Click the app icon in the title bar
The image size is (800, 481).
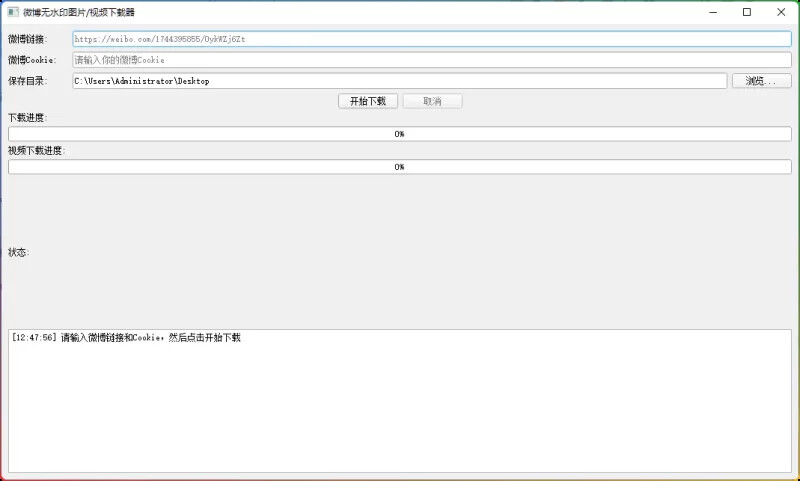[13, 12]
